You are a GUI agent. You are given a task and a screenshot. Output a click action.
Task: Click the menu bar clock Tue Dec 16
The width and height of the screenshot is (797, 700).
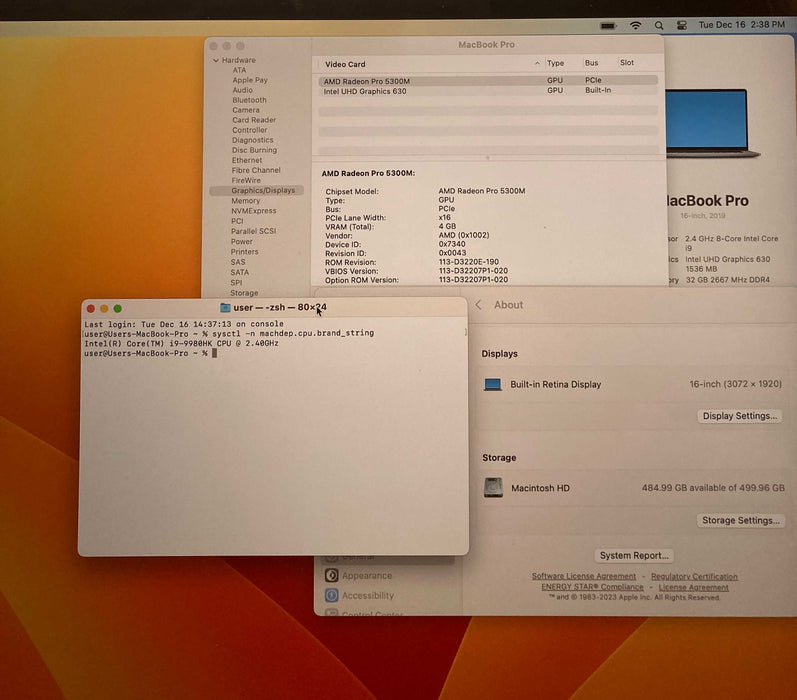tap(742, 25)
